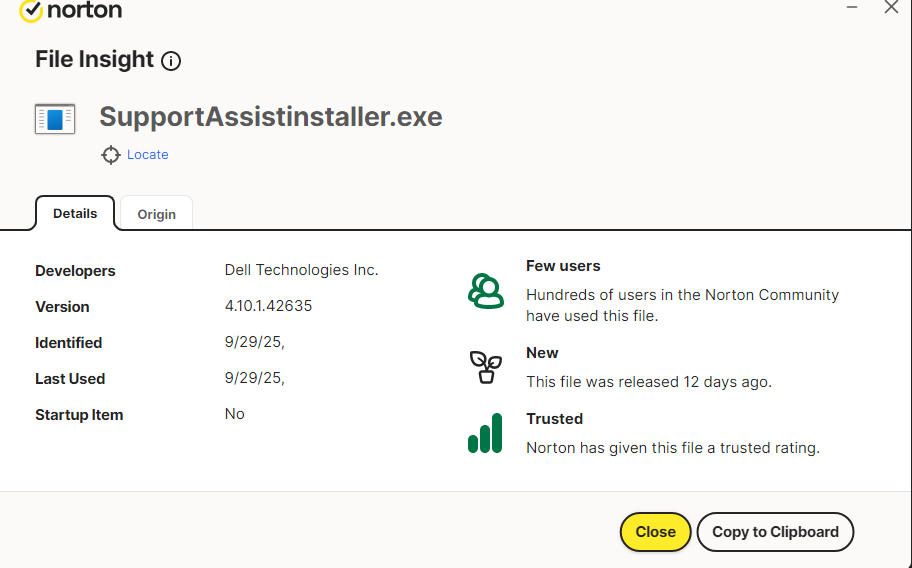Click the Trusted green bars icon
Viewport: 912px width, 568px height.
tap(485, 433)
